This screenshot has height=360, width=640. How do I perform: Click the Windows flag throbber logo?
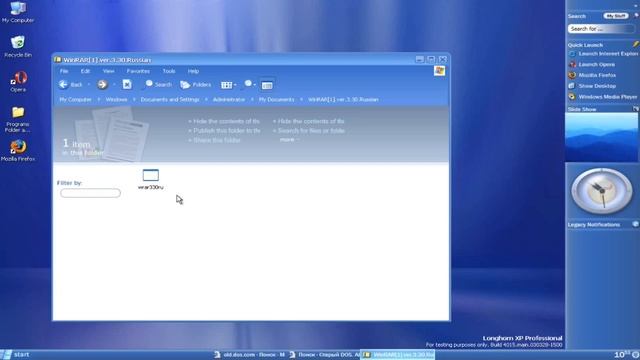(x=440, y=71)
